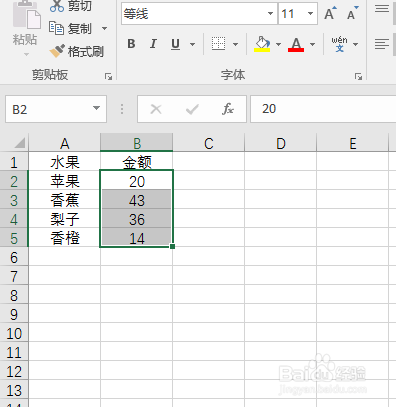The height and width of the screenshot is (407, 396).
Task: Select column B header
Action: [x=137, y=143]
